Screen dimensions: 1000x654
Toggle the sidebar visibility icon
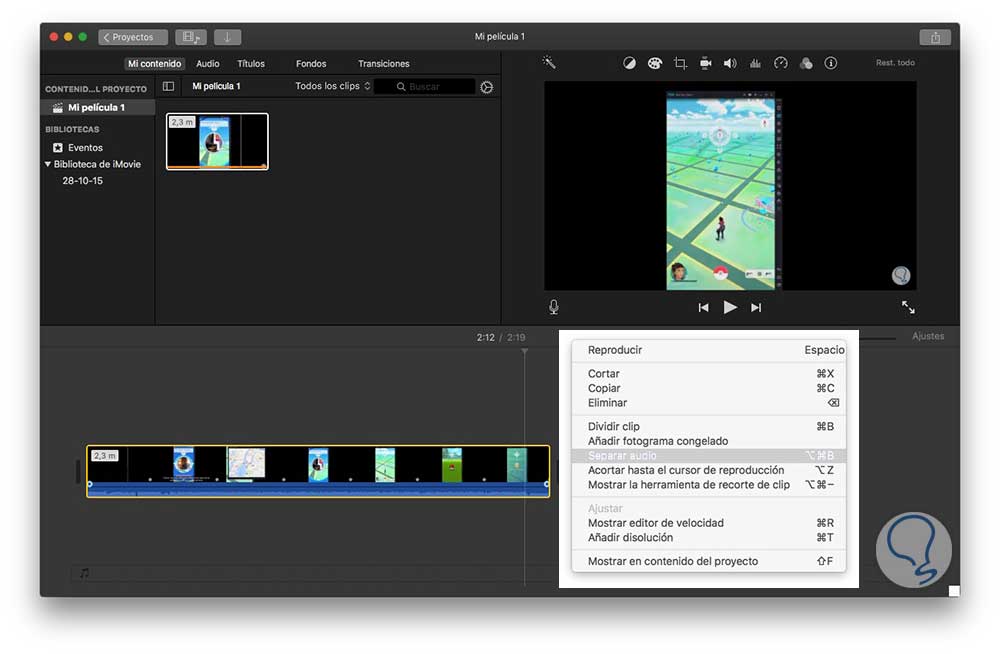(168, 86)
